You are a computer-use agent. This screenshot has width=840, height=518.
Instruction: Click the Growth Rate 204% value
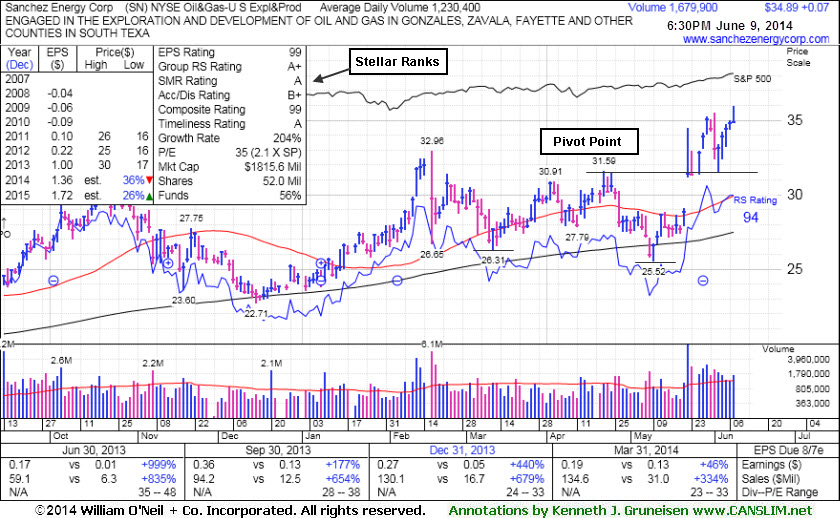point(288,138)
